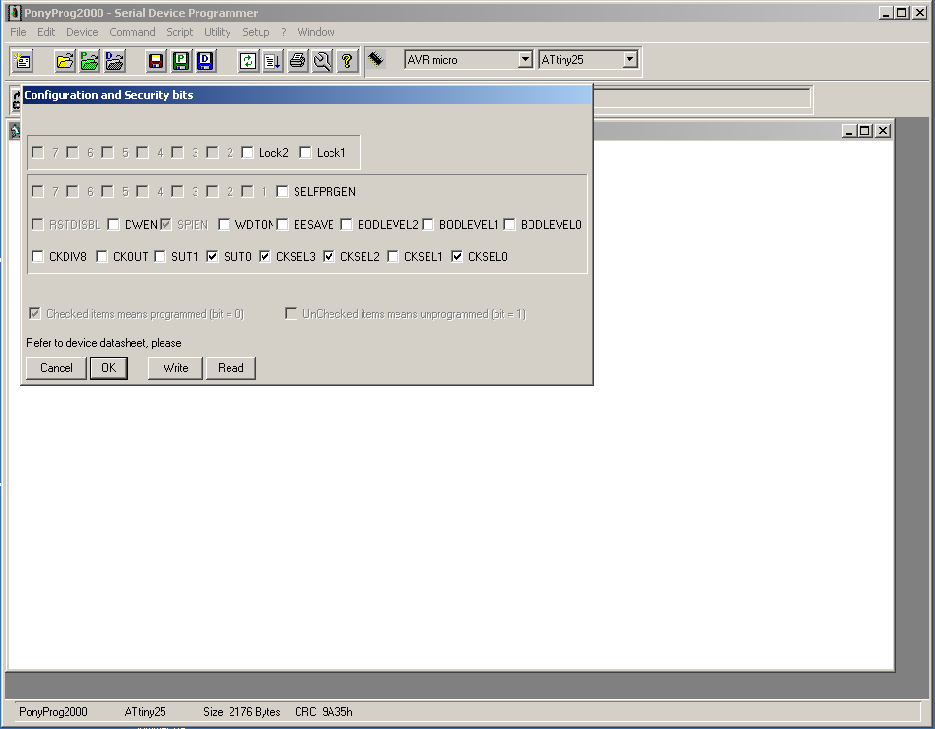Viewport: 935px width, 729px height.
Task: Toggle the Lock2 checkbox
Action: 247,153
